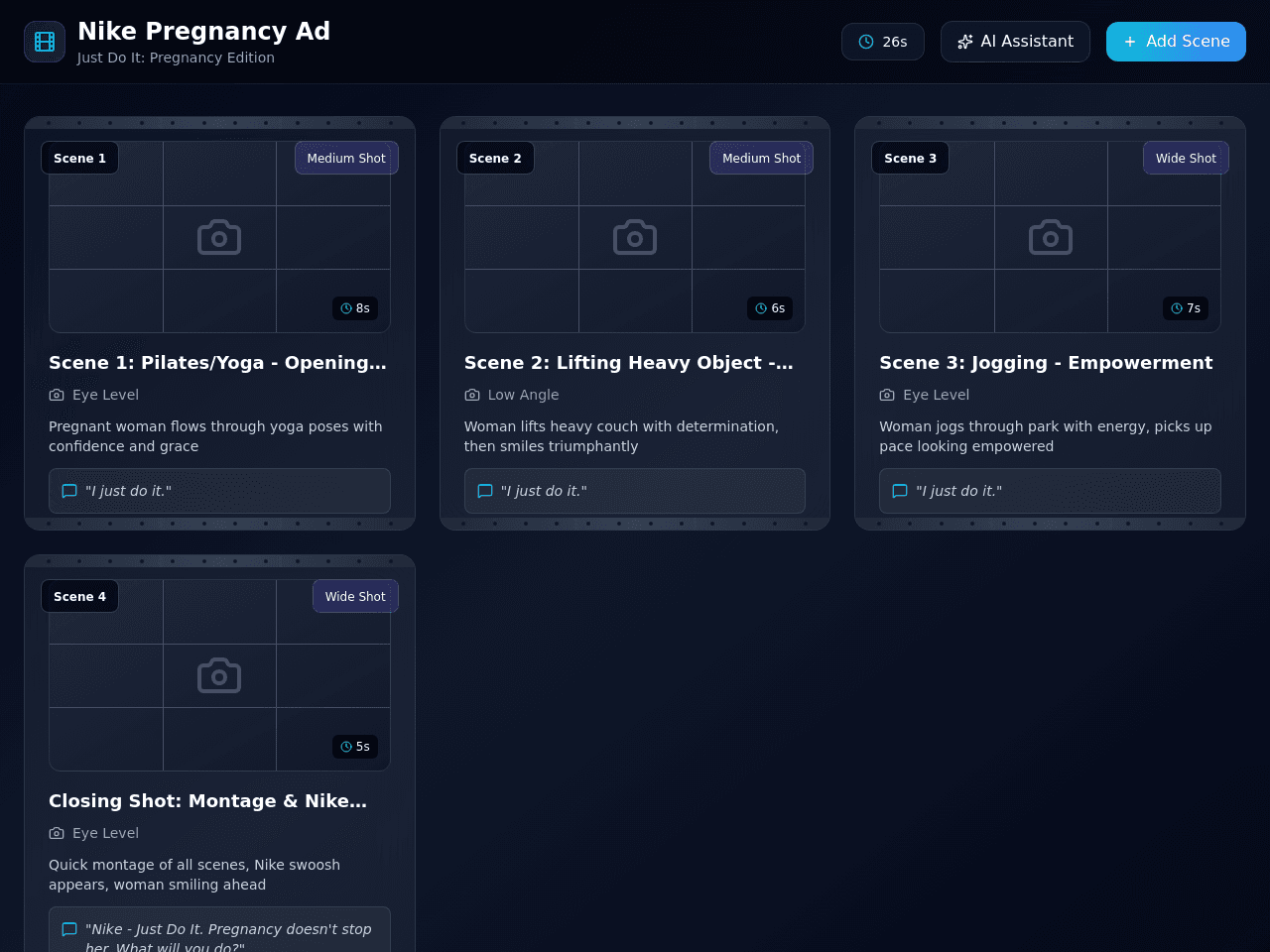This screenshot has width=1270, height=952.
Task: Click the 26s total duration pill
Action: click(883, 42)
